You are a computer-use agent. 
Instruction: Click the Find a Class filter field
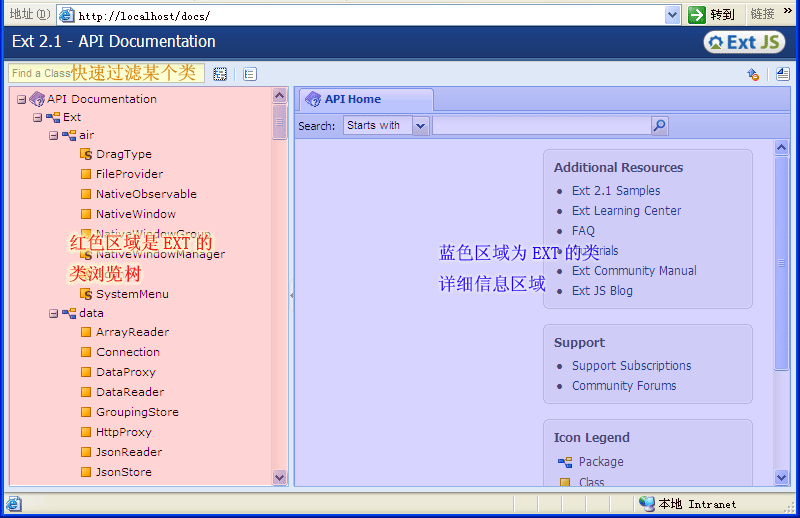tap(106, 73)
